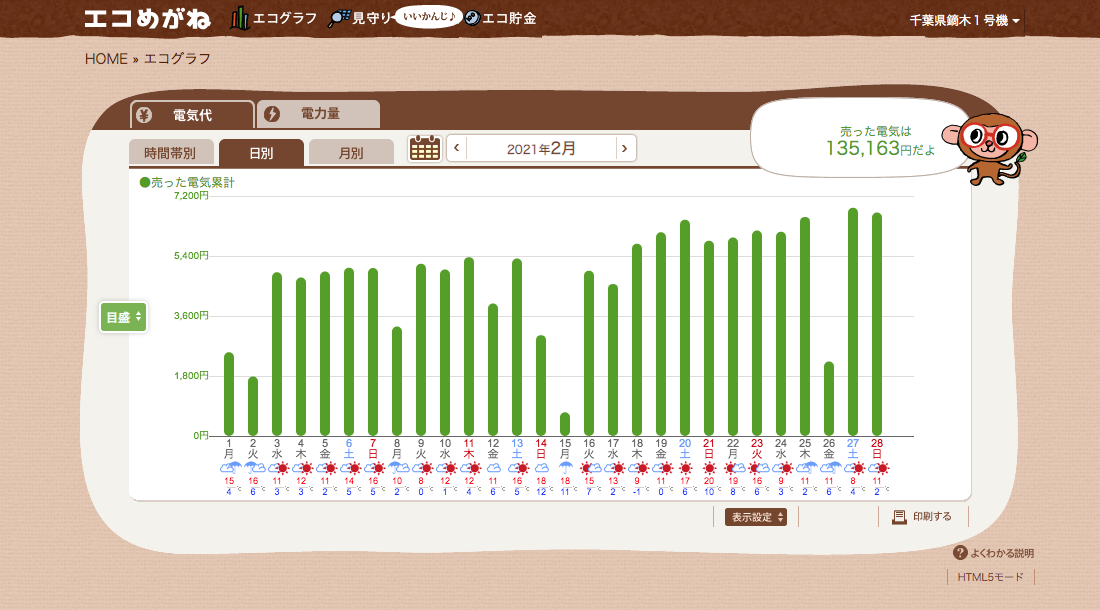Screen dimensions: 1100x610
Task: Click the いいかんじ♪ speech bubble
Action: pos(428,16)
